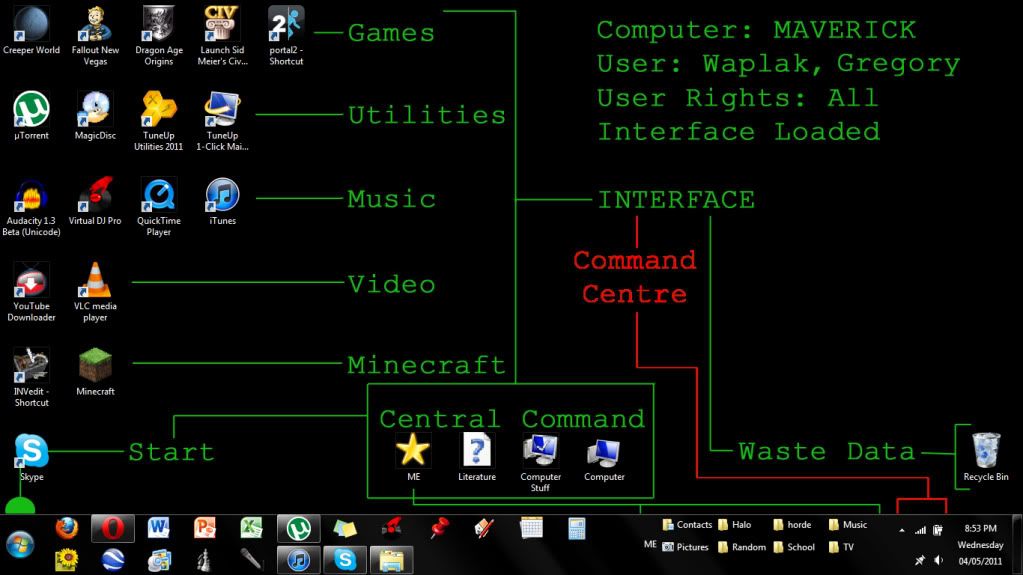Select the Dragon Age Origins desktop icon

click(159, 37)
